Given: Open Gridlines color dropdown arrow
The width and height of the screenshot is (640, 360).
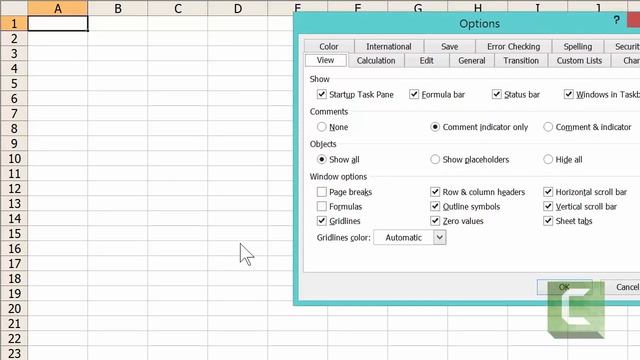Looking at the screenshot, I should [x=440, y=238].
